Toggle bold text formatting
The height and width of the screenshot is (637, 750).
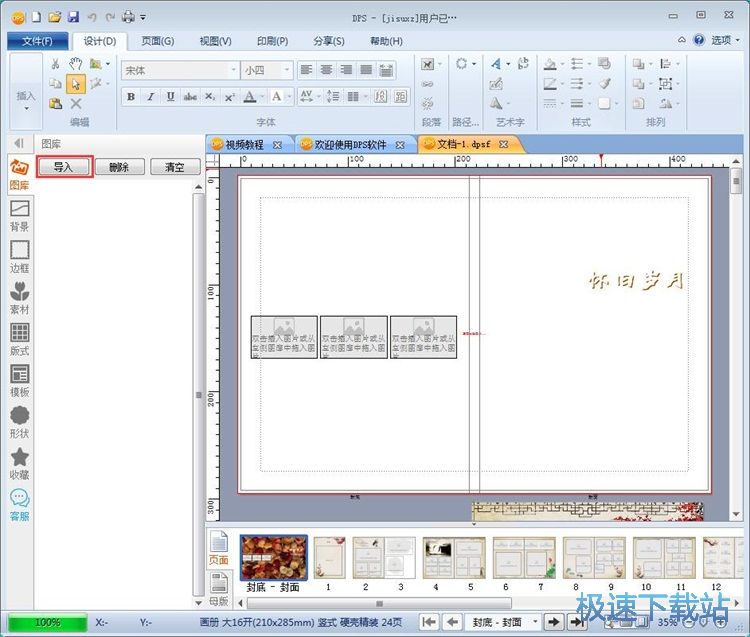tap(131, 97)
